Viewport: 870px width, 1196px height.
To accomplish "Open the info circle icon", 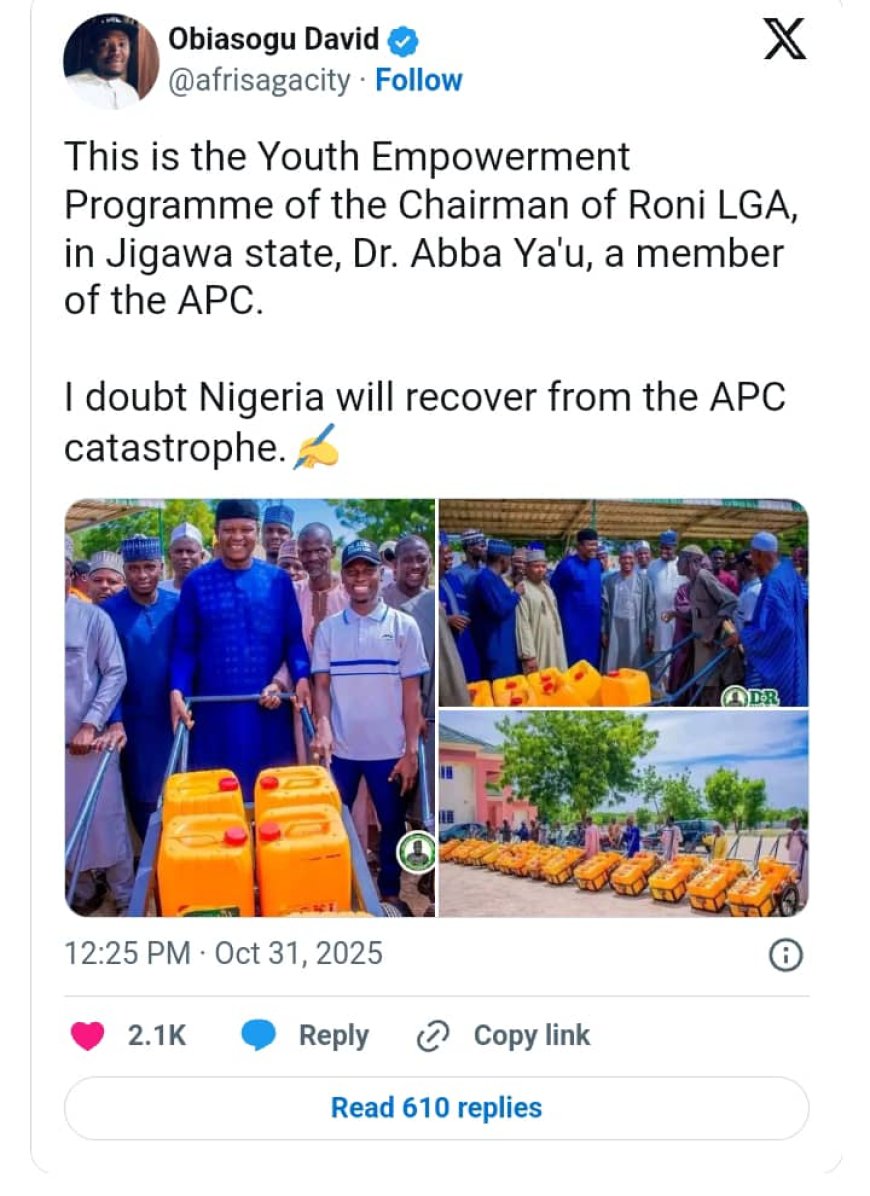I will (x=785, y=956).
